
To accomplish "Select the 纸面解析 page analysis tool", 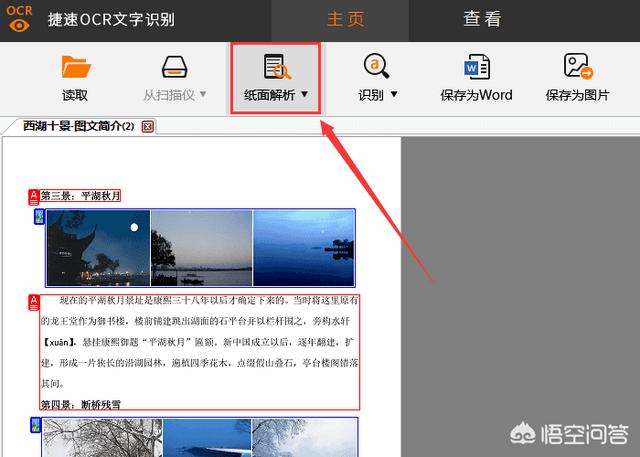I will 276,68.
